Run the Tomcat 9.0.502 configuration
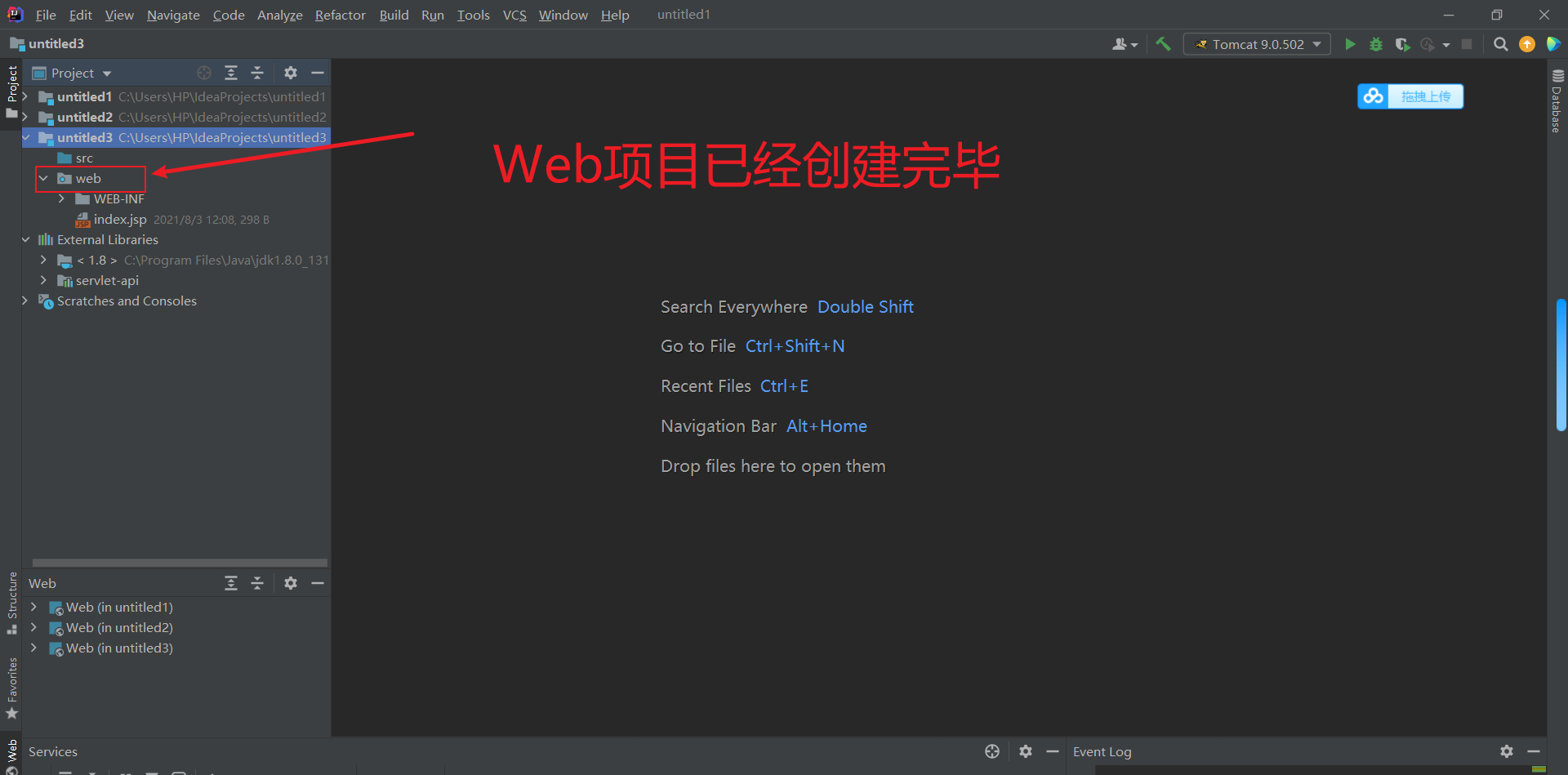Viewport: 1568px width, 775px height. point(1350,44)
